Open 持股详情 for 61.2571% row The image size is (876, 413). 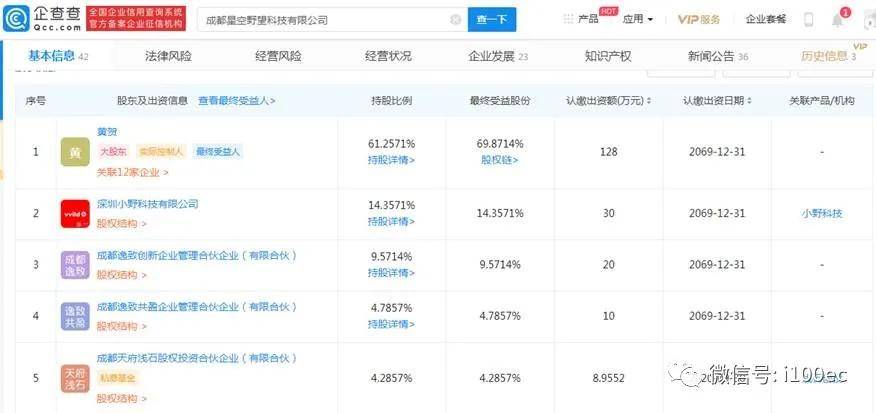tap(391, 160)
